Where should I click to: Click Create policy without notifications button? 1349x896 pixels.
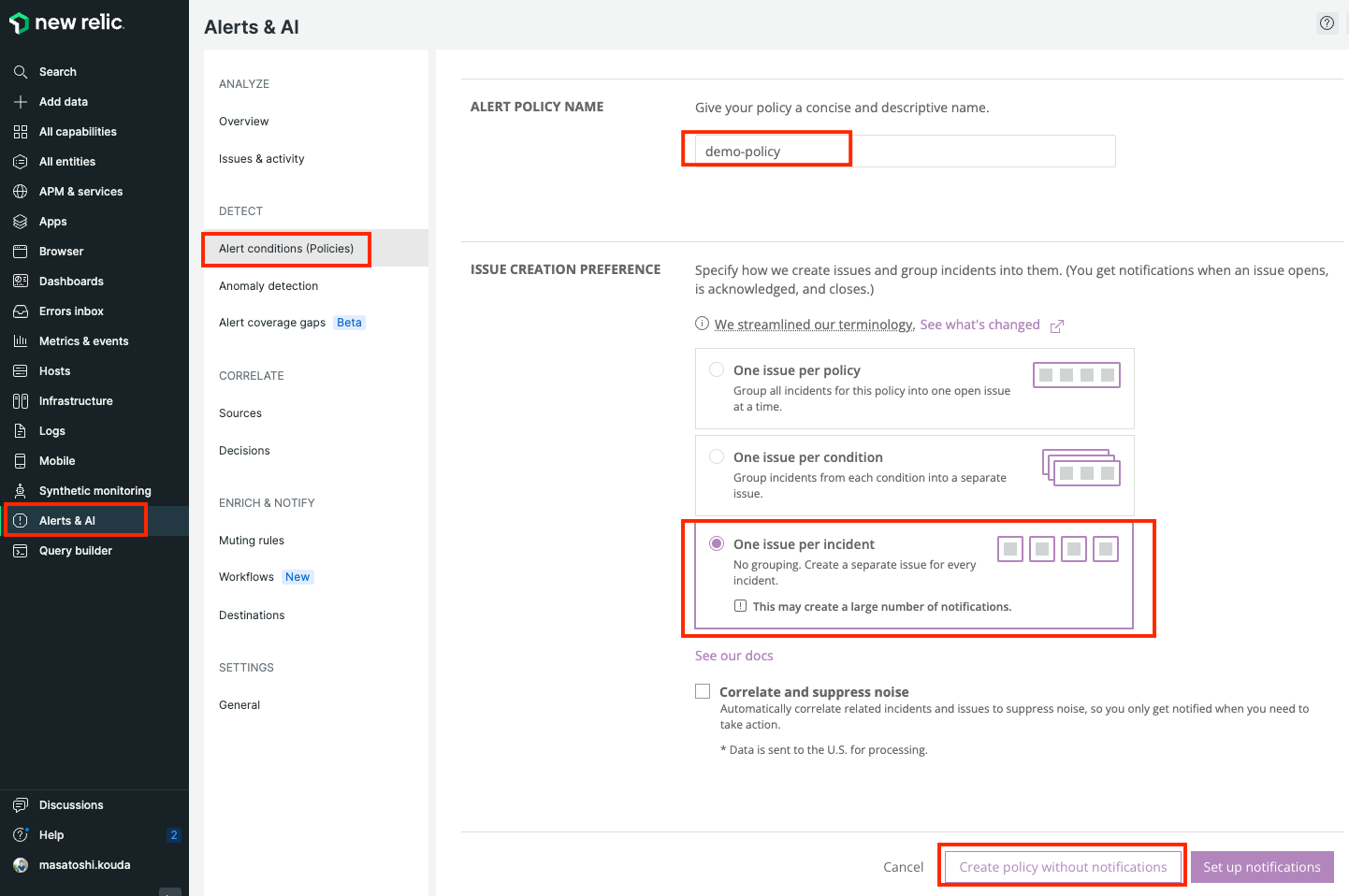1063,867
